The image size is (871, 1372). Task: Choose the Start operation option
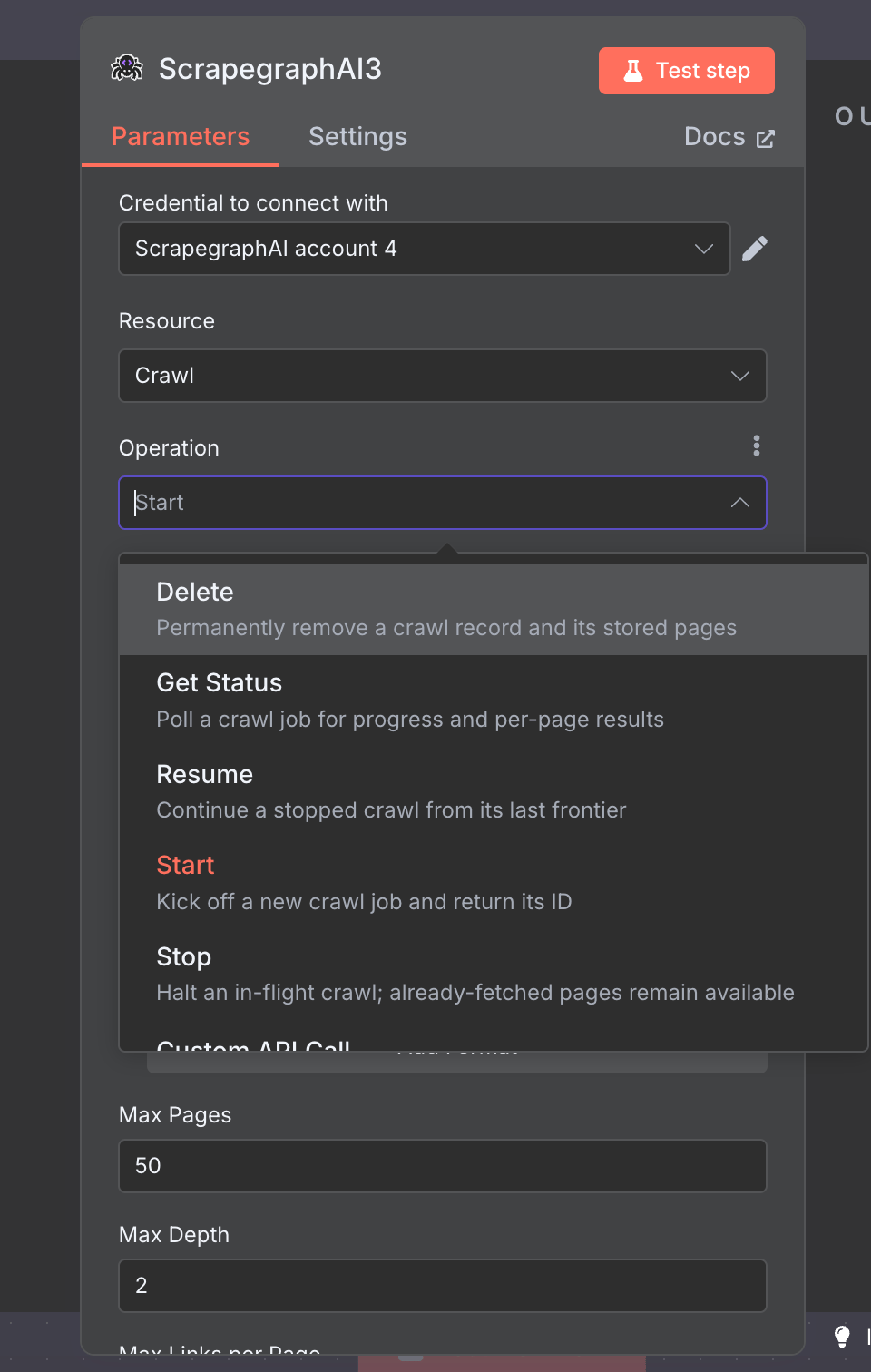(494, 883)
